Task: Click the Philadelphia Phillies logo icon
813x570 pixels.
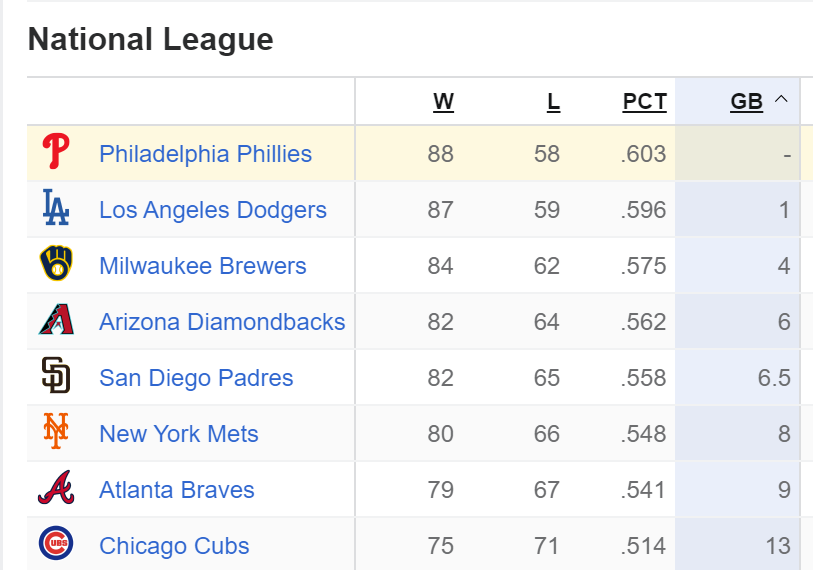Action: [x=56, y=154]
